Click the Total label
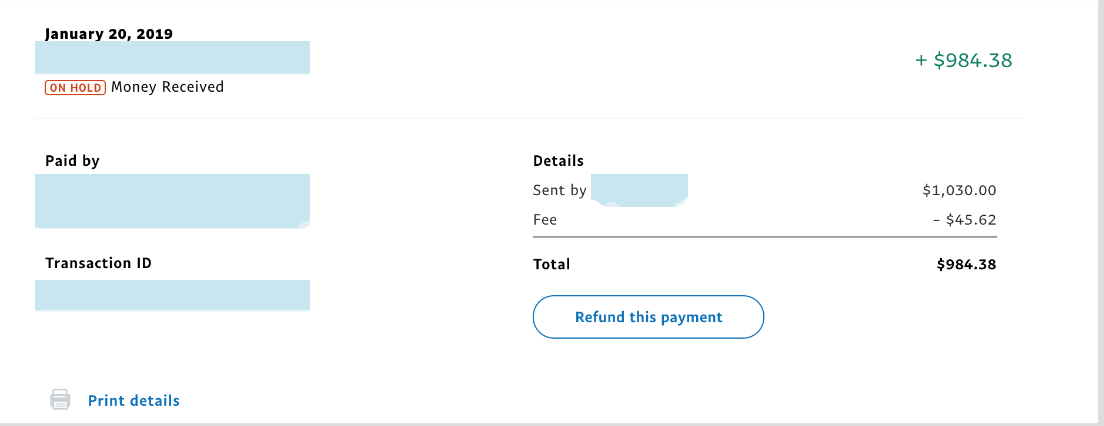1104x426 pixels. tap(551, 265)
